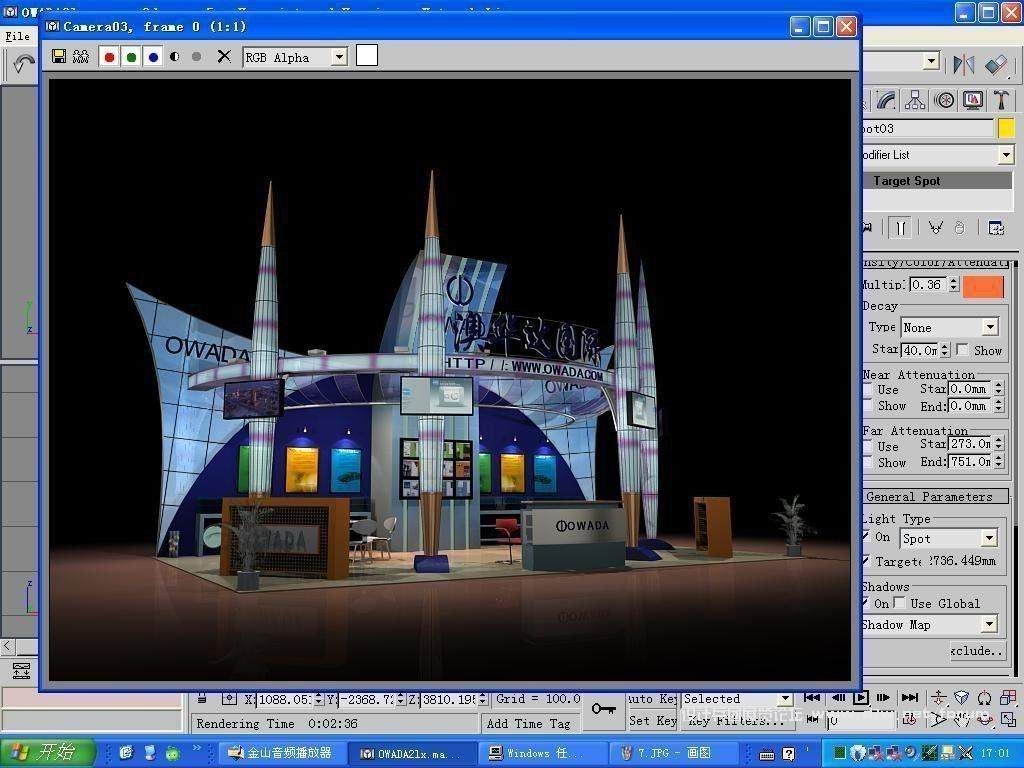Viewport: 1024px width, 768px height.
Task: Open the Key Filters... dialog
Action: 737,720
